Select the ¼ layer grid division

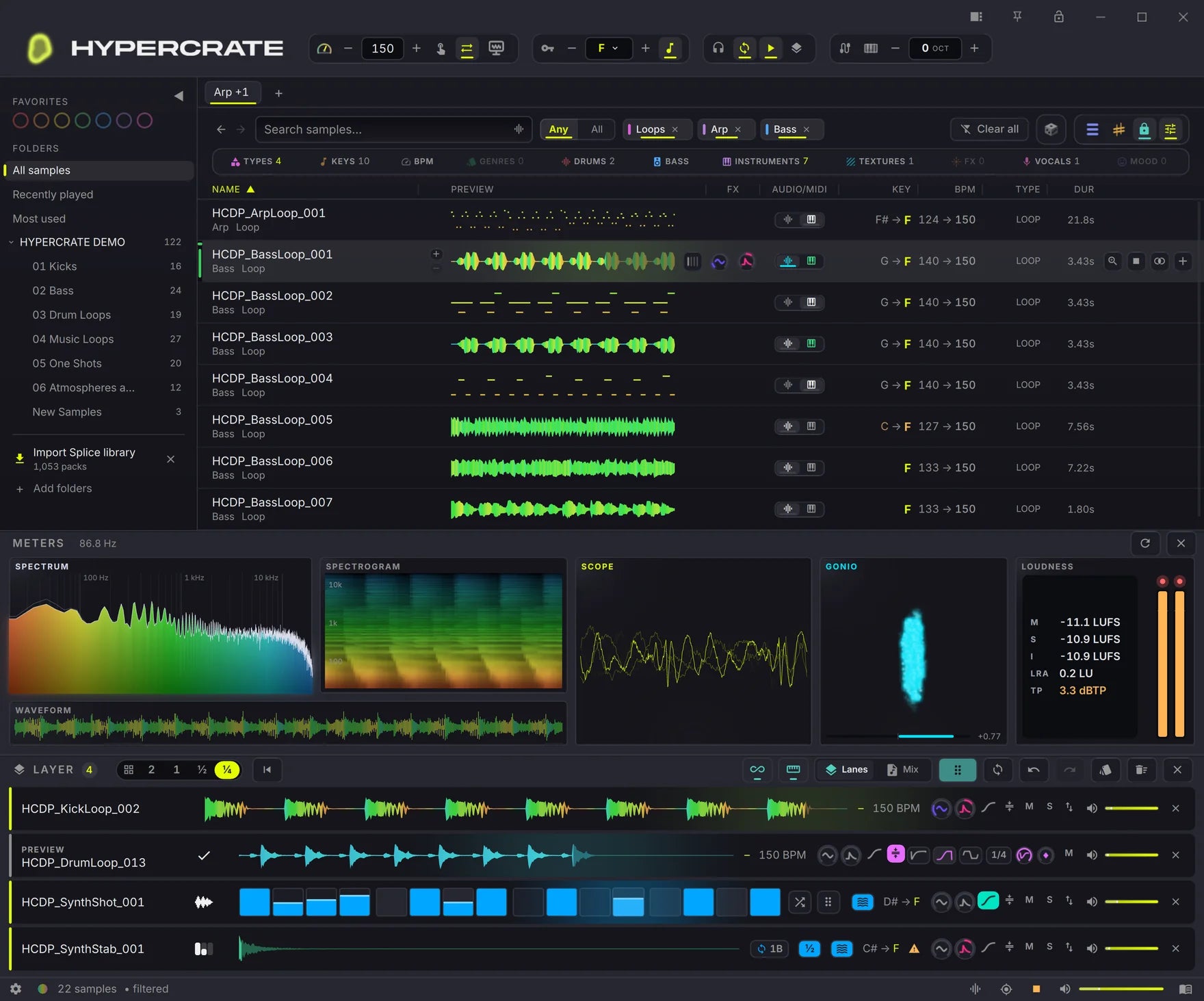pos(227,770)
